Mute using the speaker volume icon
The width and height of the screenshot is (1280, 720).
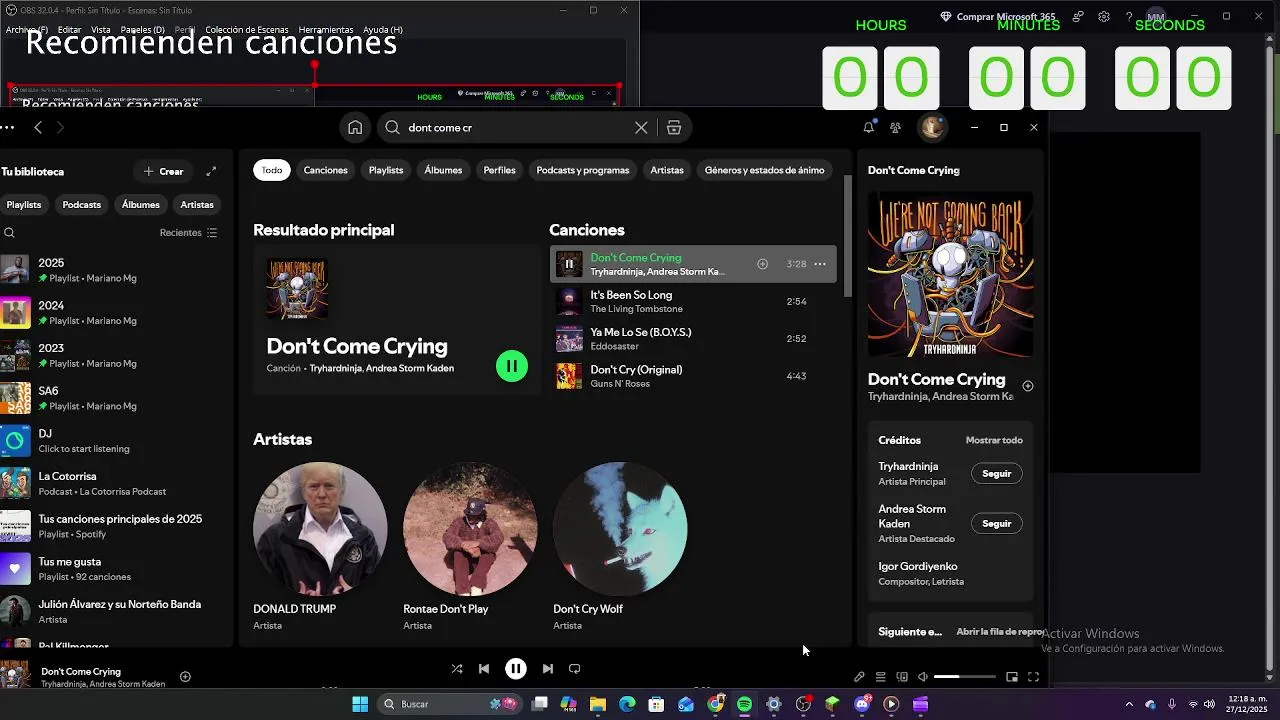[x=923, y=677]
